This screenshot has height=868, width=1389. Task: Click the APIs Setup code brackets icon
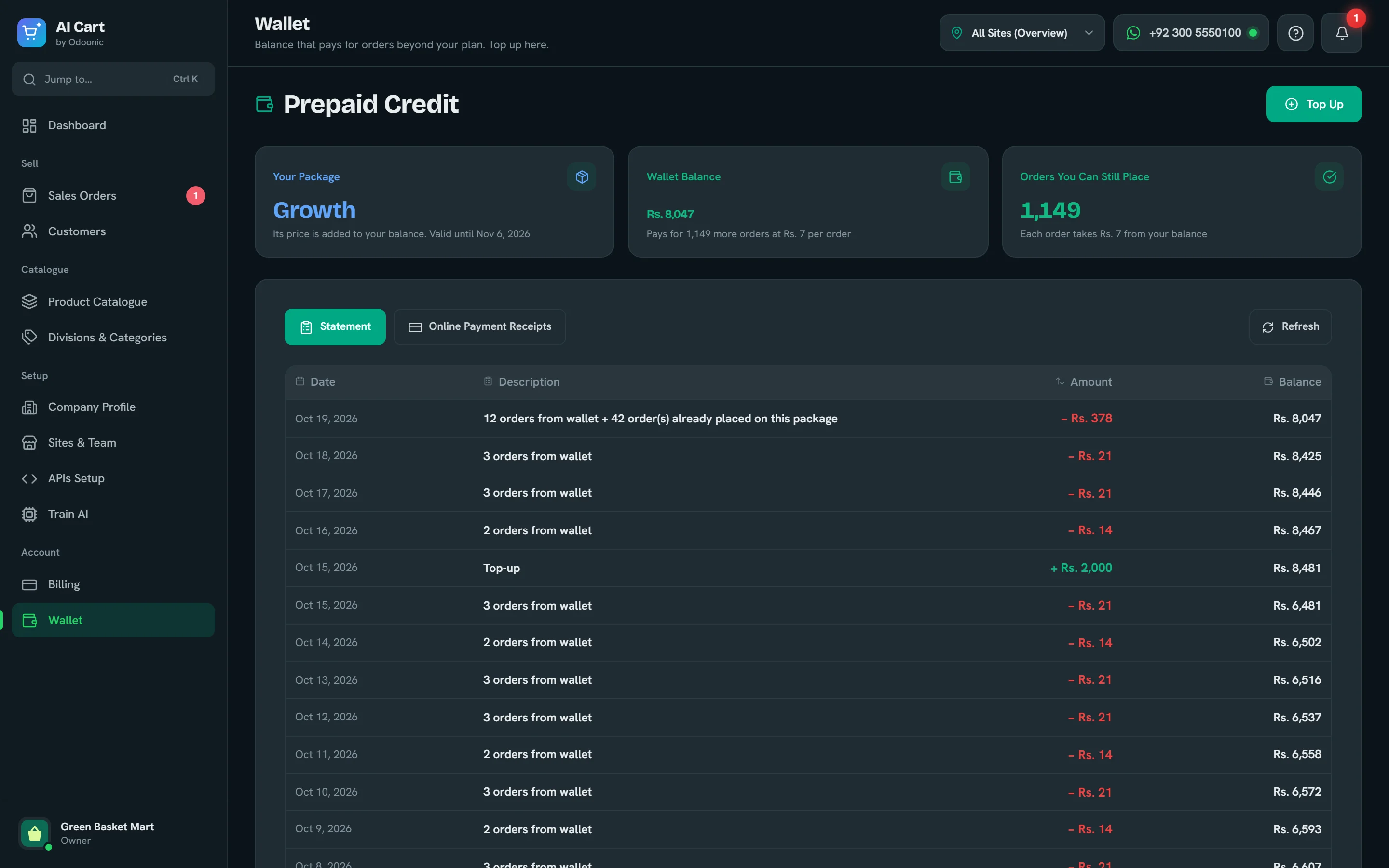tap(29, 479)
